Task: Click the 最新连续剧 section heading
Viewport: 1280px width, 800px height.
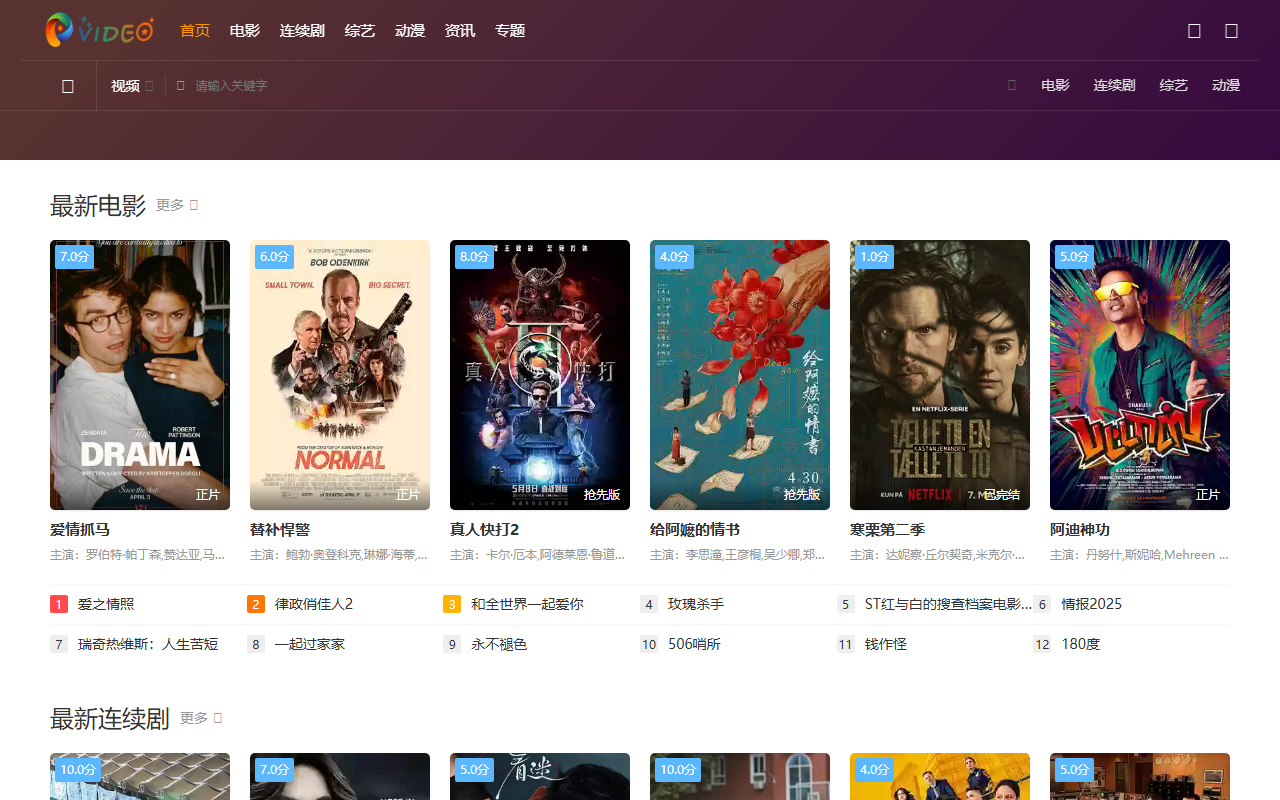Action: coord(110,719)
